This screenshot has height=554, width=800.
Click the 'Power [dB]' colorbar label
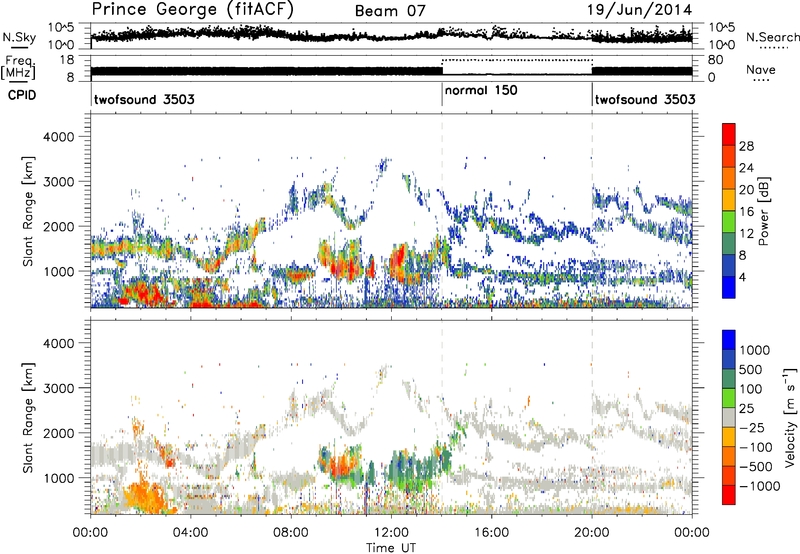point(763,211)
